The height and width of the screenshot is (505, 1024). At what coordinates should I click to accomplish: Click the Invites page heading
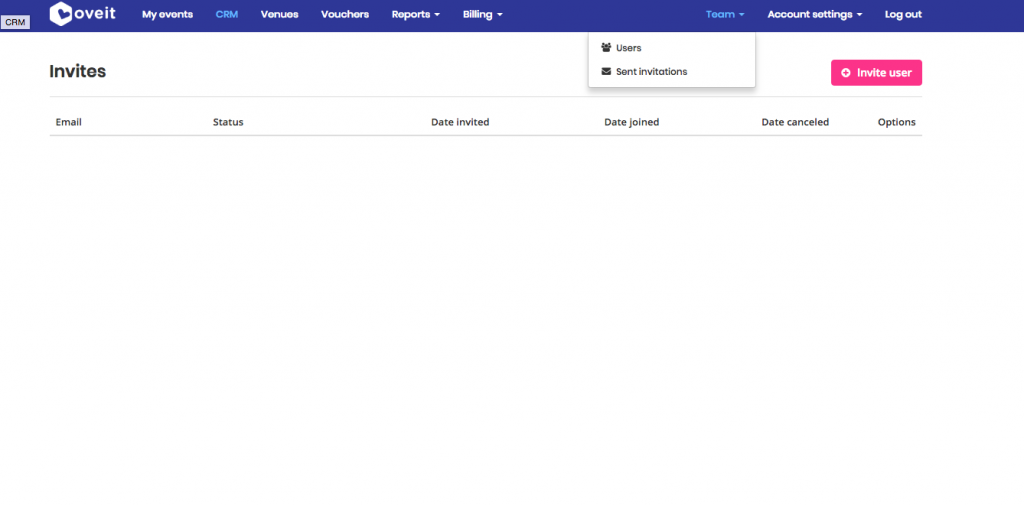tap(78, 72)
